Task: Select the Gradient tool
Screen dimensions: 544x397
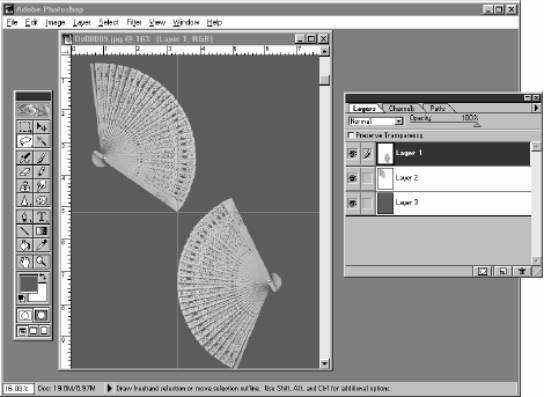Action: coord(42,231)
